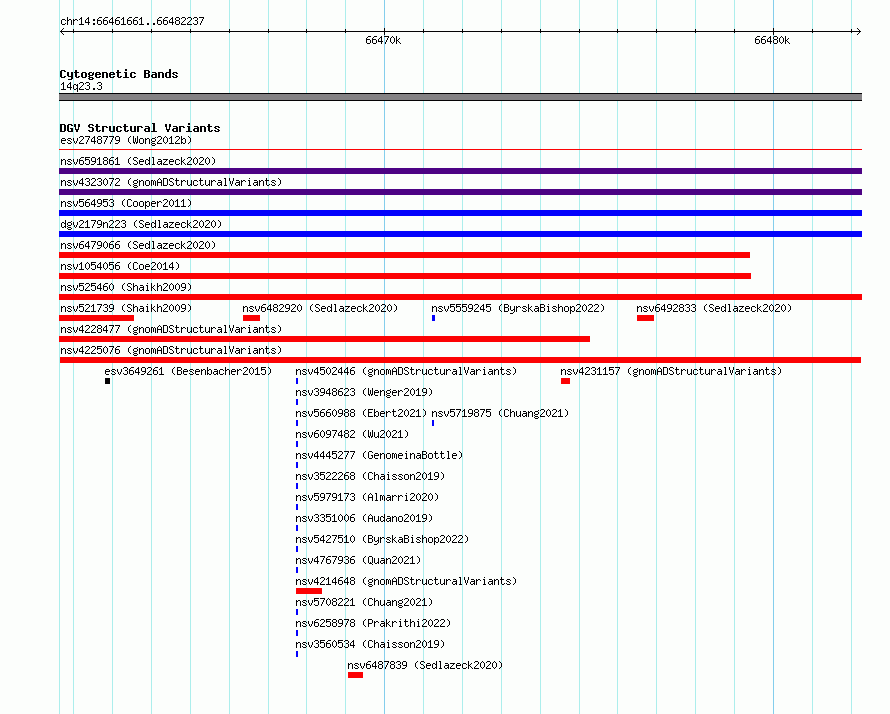Click the ruler's left arrow end
Screen dimensions: 890x714
(x=63, y=31)
